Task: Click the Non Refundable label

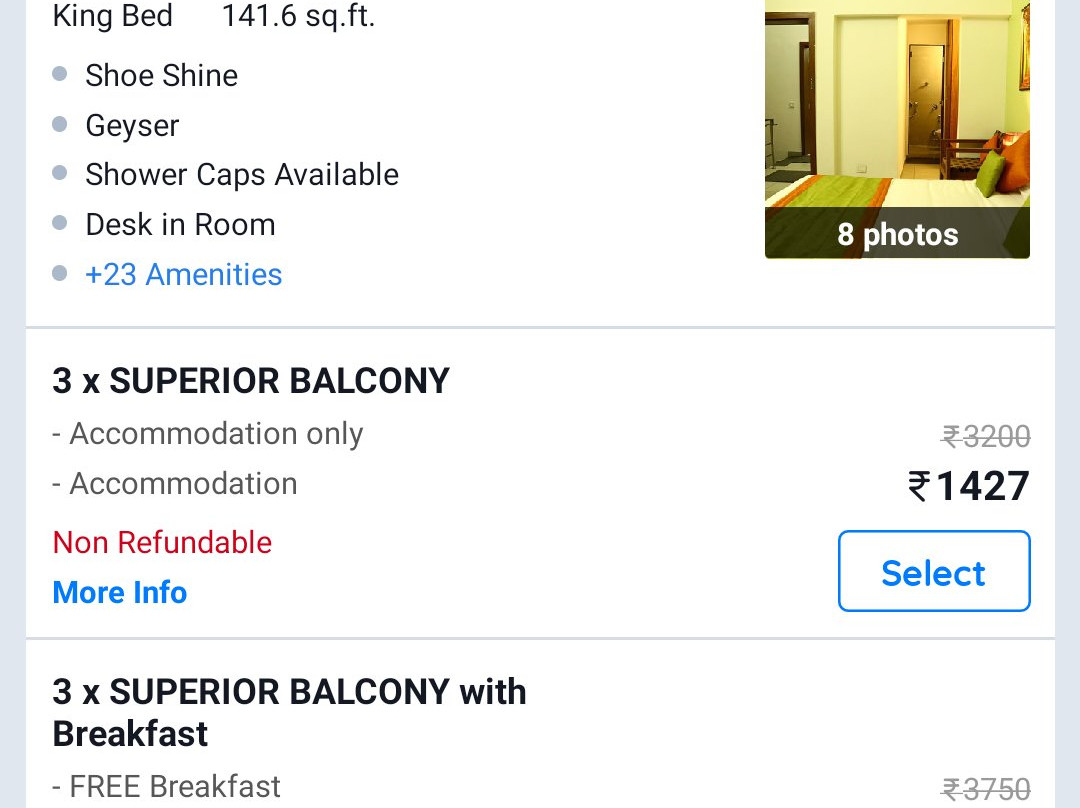Action: point(161,542)
